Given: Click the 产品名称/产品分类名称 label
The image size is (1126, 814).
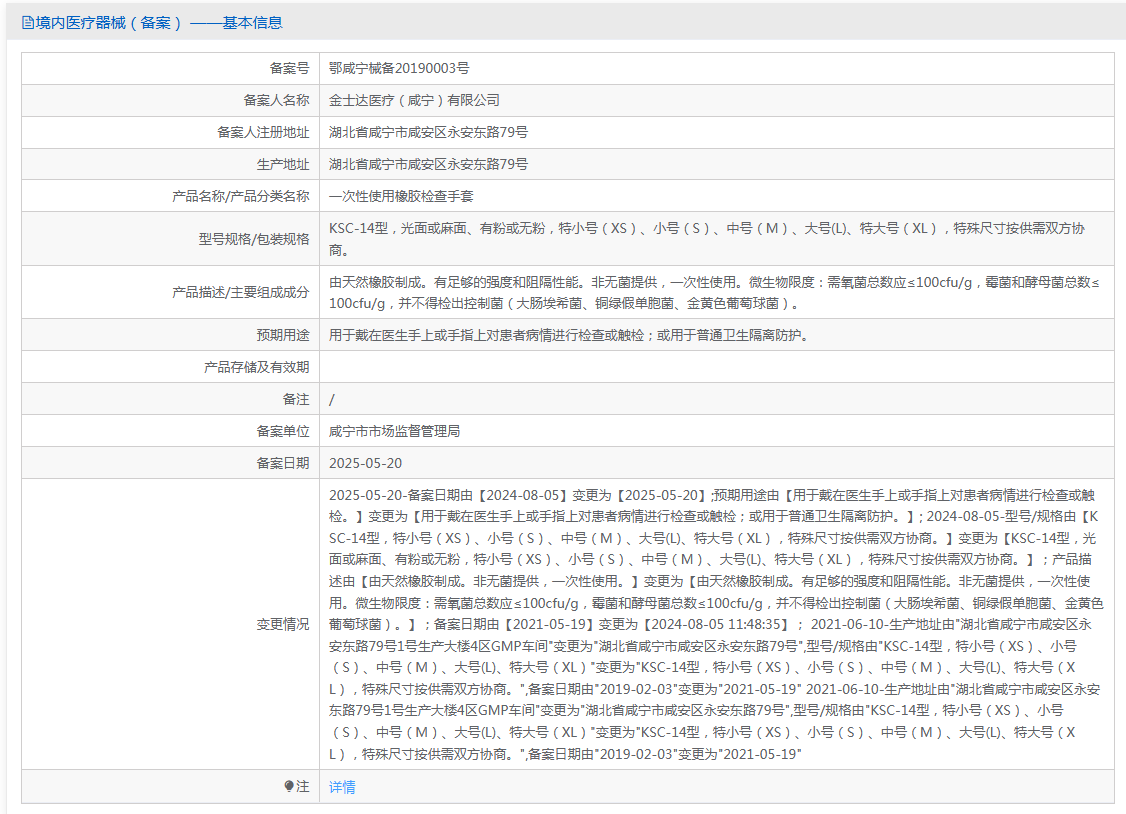Looking at the screenshot, I should pyautogui.click(x=241, y=196).
